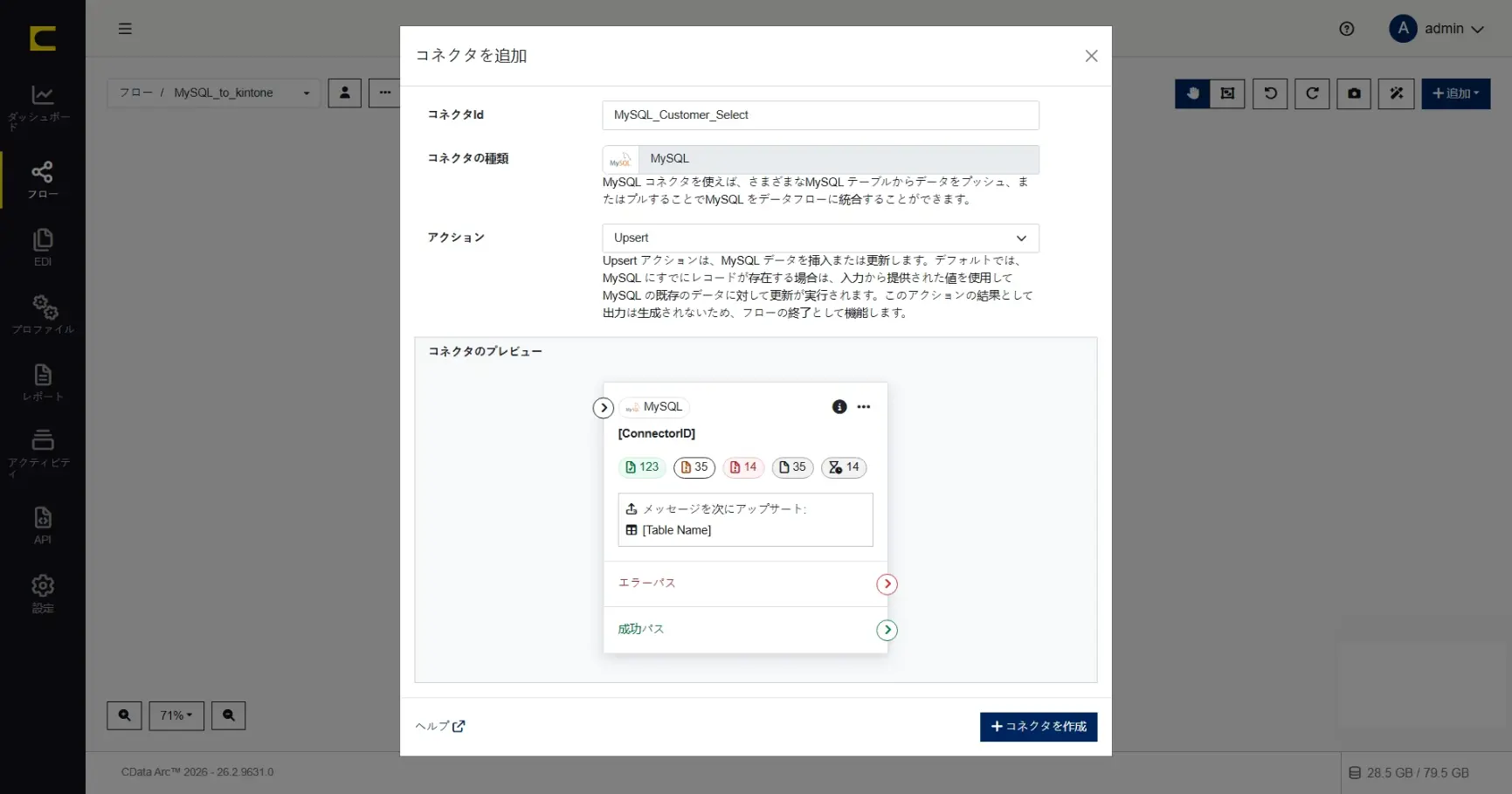Viewport: 1512px width, 794px height.
Task: Click the green 123 file badge
Action: tap(642, 467)
